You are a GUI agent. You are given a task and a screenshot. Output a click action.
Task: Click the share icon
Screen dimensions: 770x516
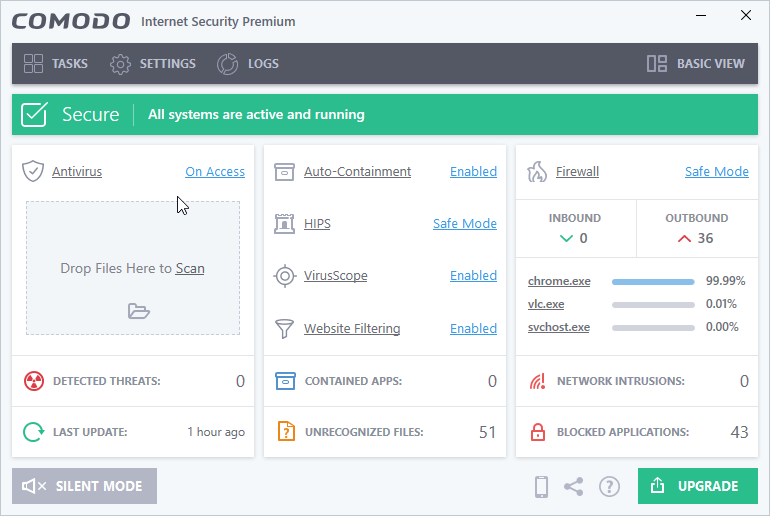point(574,487)
